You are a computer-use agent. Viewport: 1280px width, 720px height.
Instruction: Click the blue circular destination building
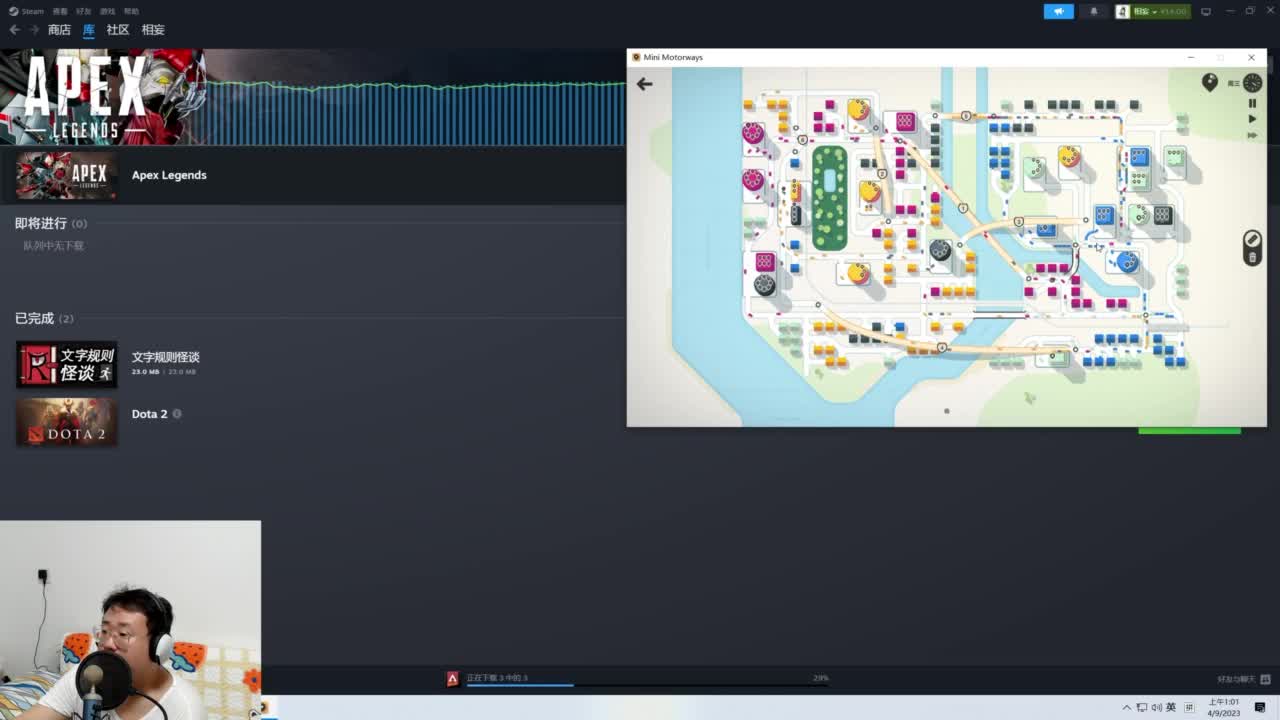[1128, 262]
